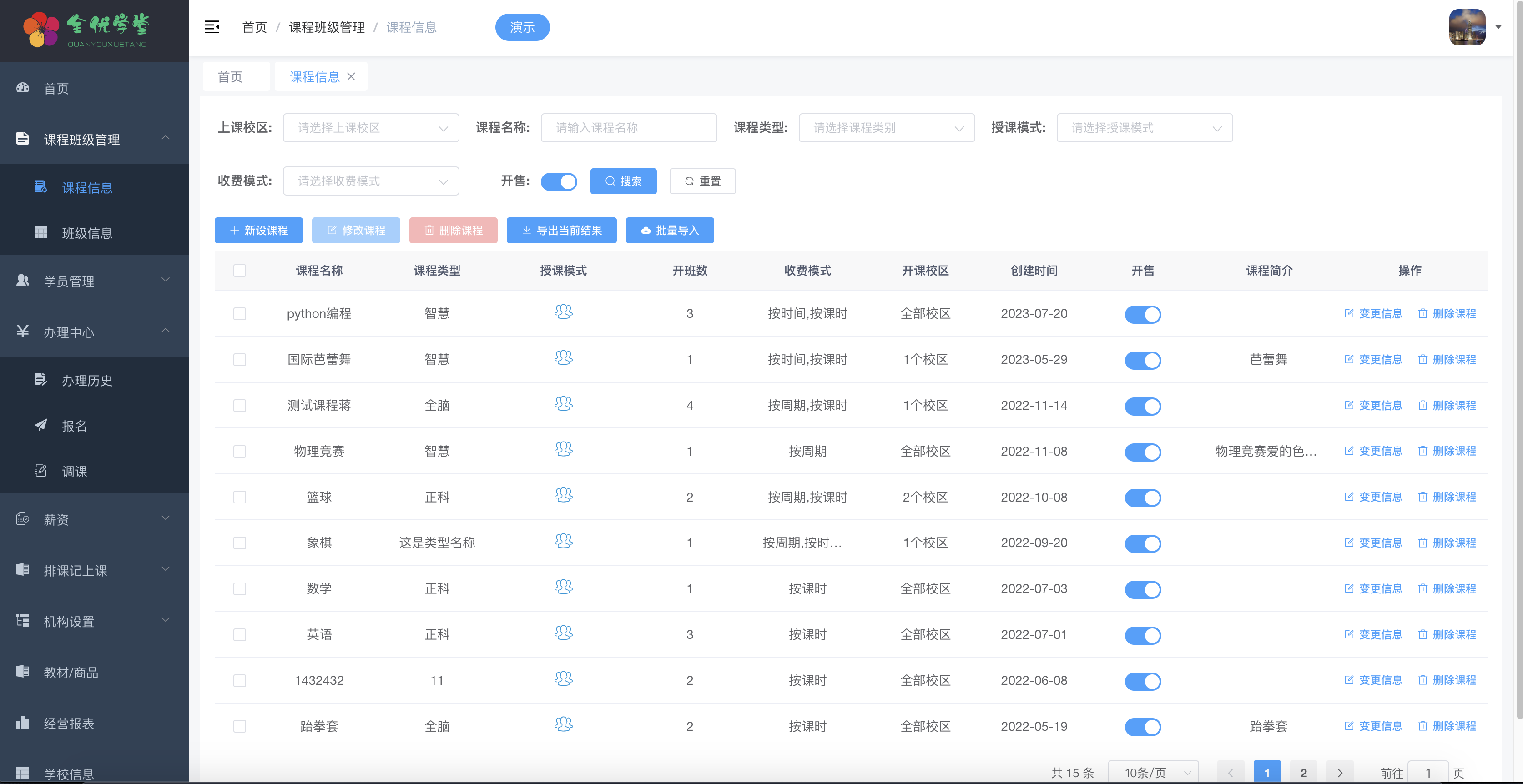Click the 新设课程 button
The height and width of the screenshot is (784, 1523).
(258, 230)
